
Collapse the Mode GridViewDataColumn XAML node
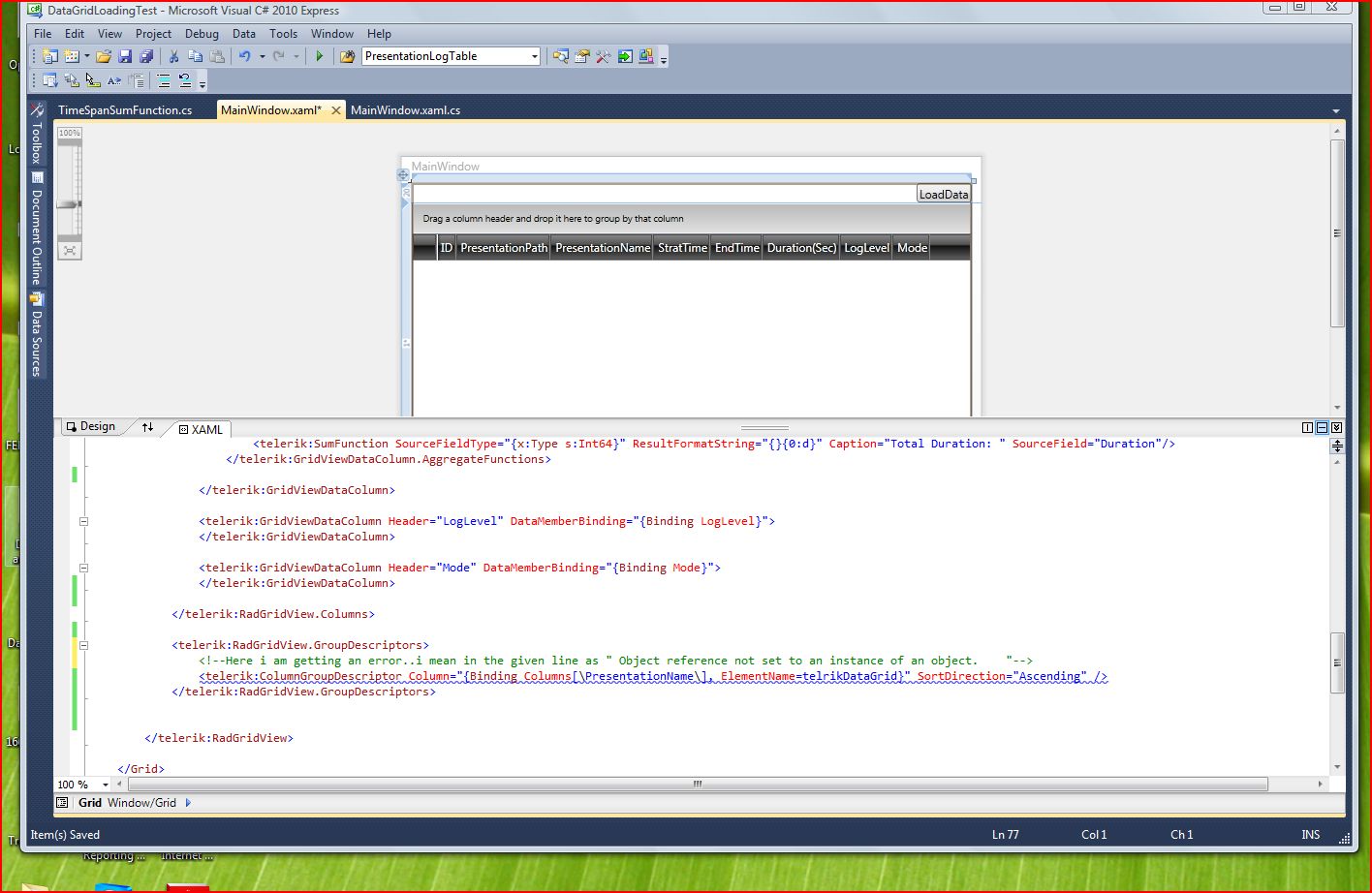(83, 568)
